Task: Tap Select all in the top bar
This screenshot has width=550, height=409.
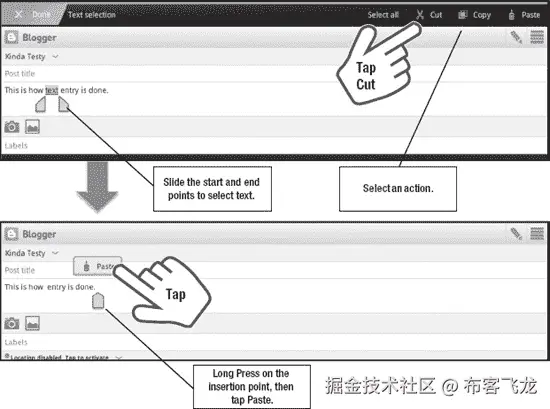Action: pos(383,15)
